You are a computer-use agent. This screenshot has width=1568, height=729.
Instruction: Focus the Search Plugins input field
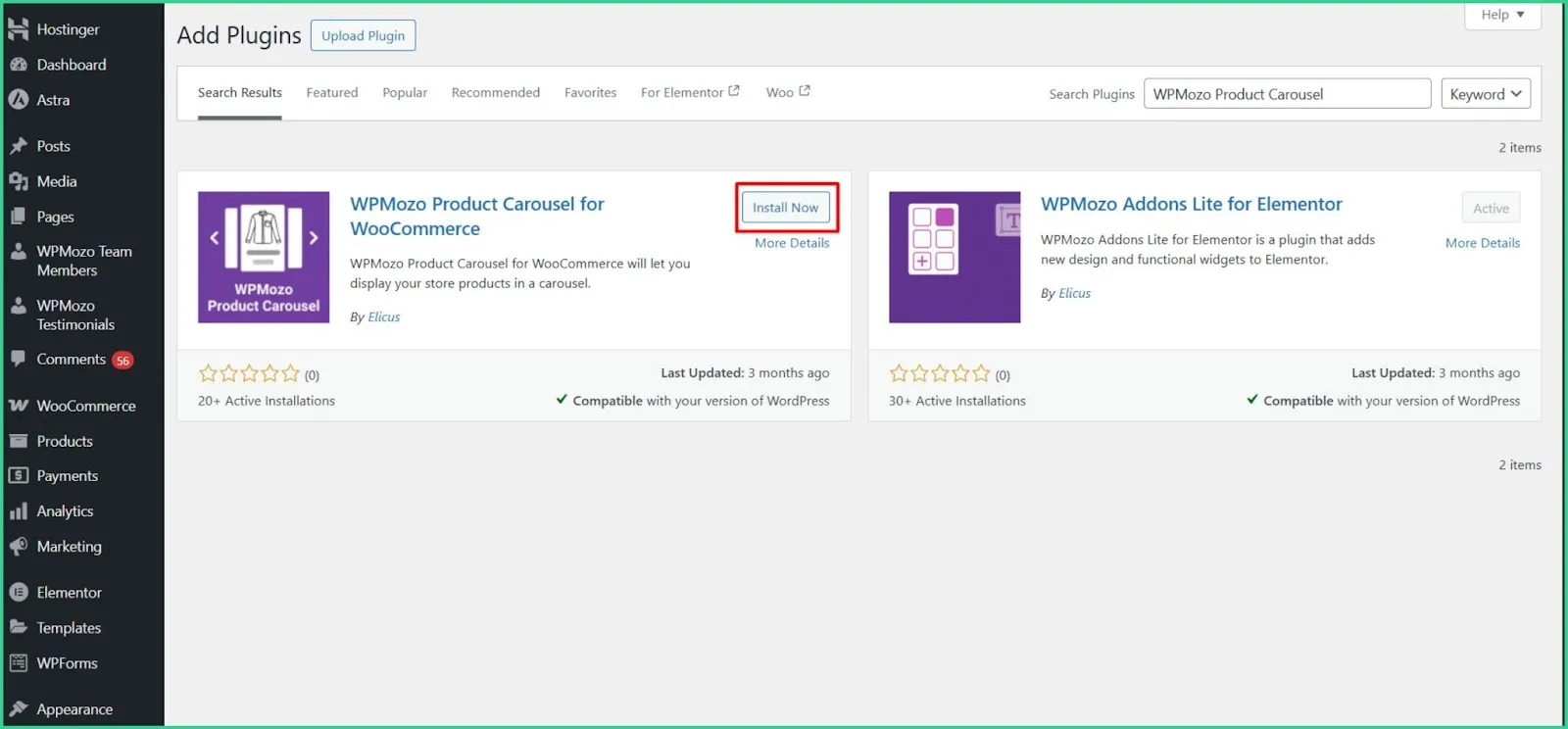(1288, 94)
